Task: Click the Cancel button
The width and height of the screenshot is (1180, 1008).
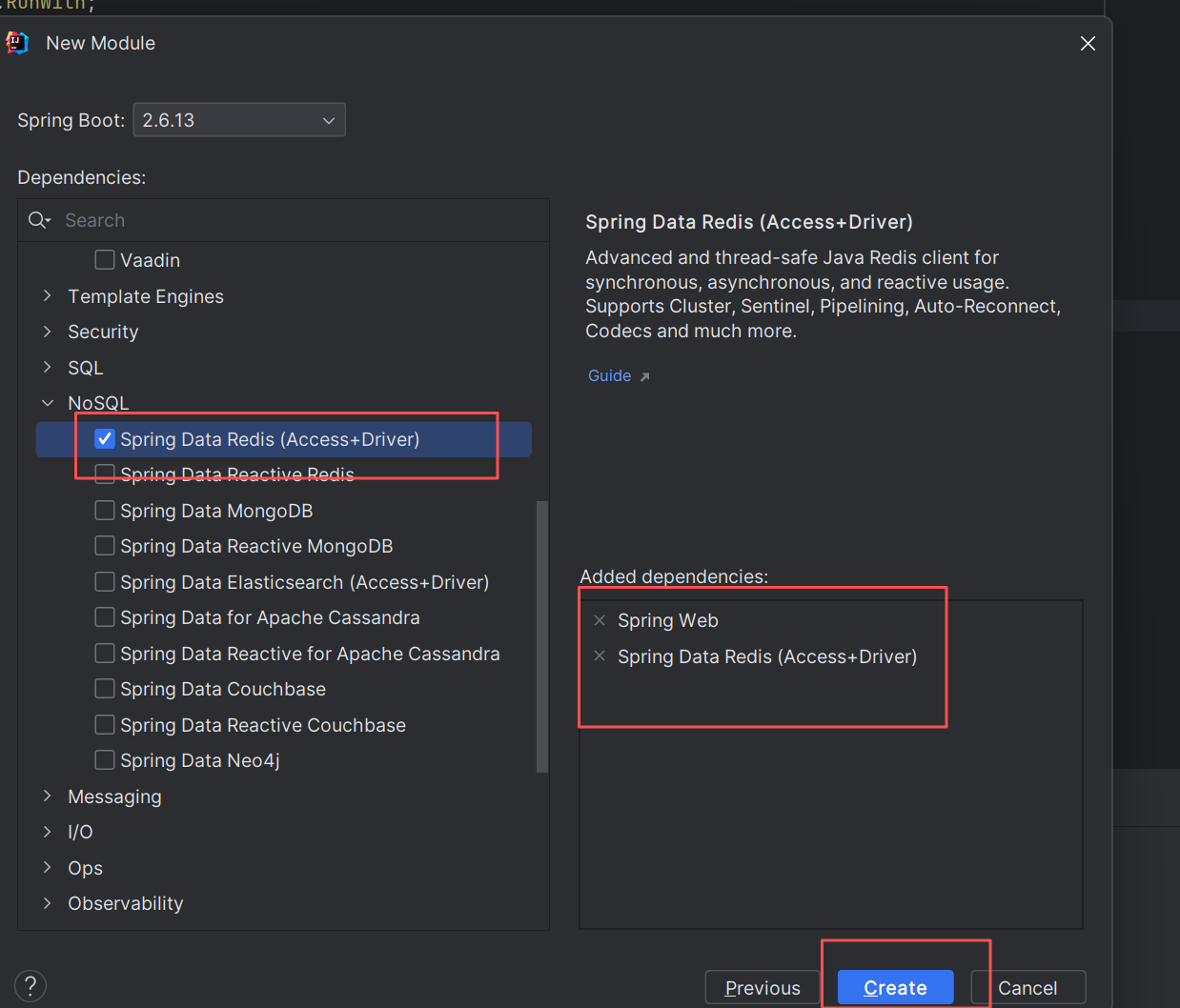Action: (1027, 987)
